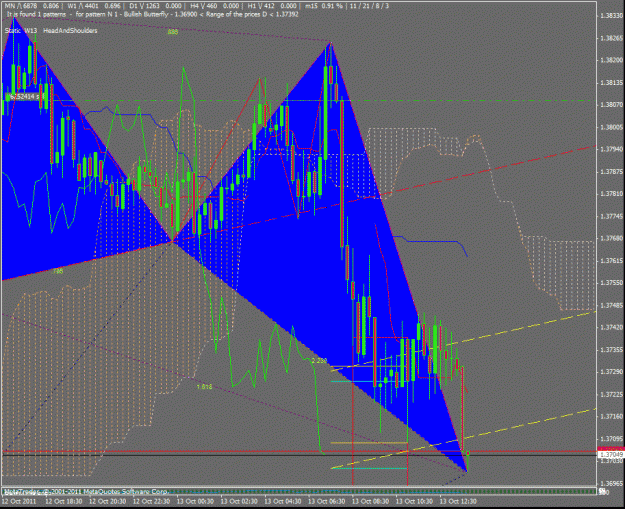Click the HeadAndShoulders label
Image resolution: width=625 pixels, height=509 pixels.
(70, 31)
